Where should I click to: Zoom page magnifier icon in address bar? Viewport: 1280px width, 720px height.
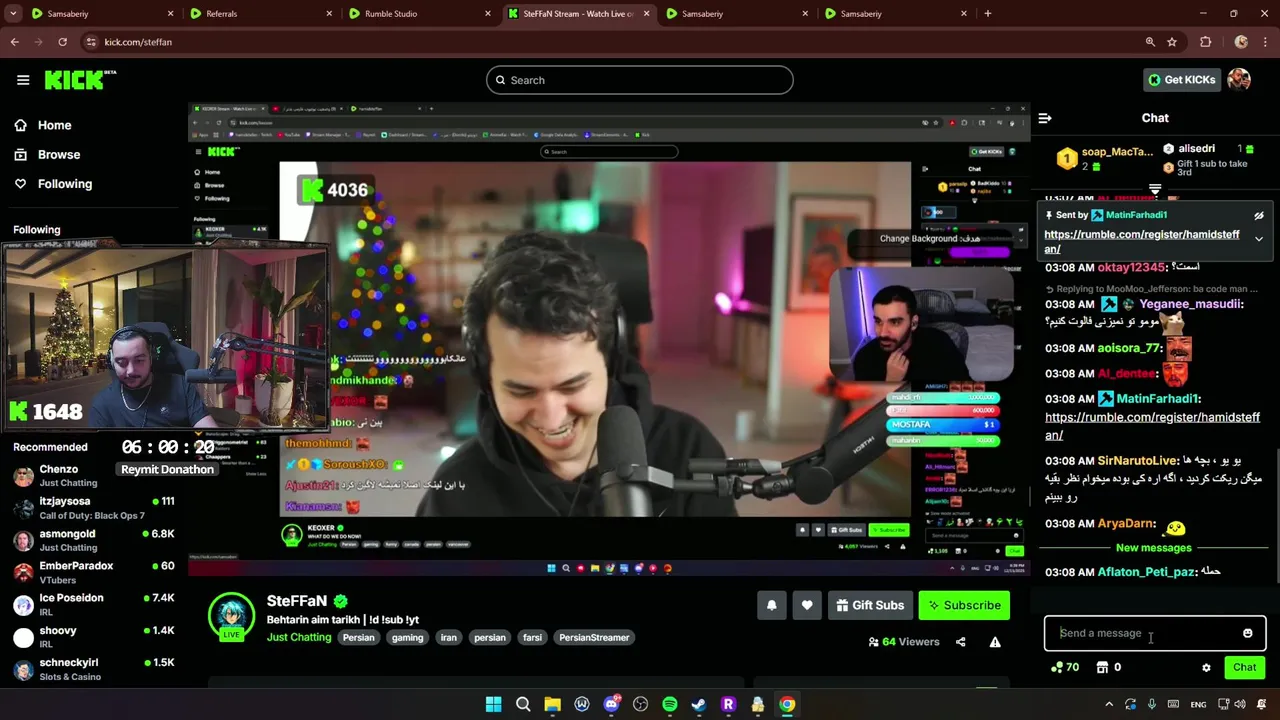(1150, 42)
